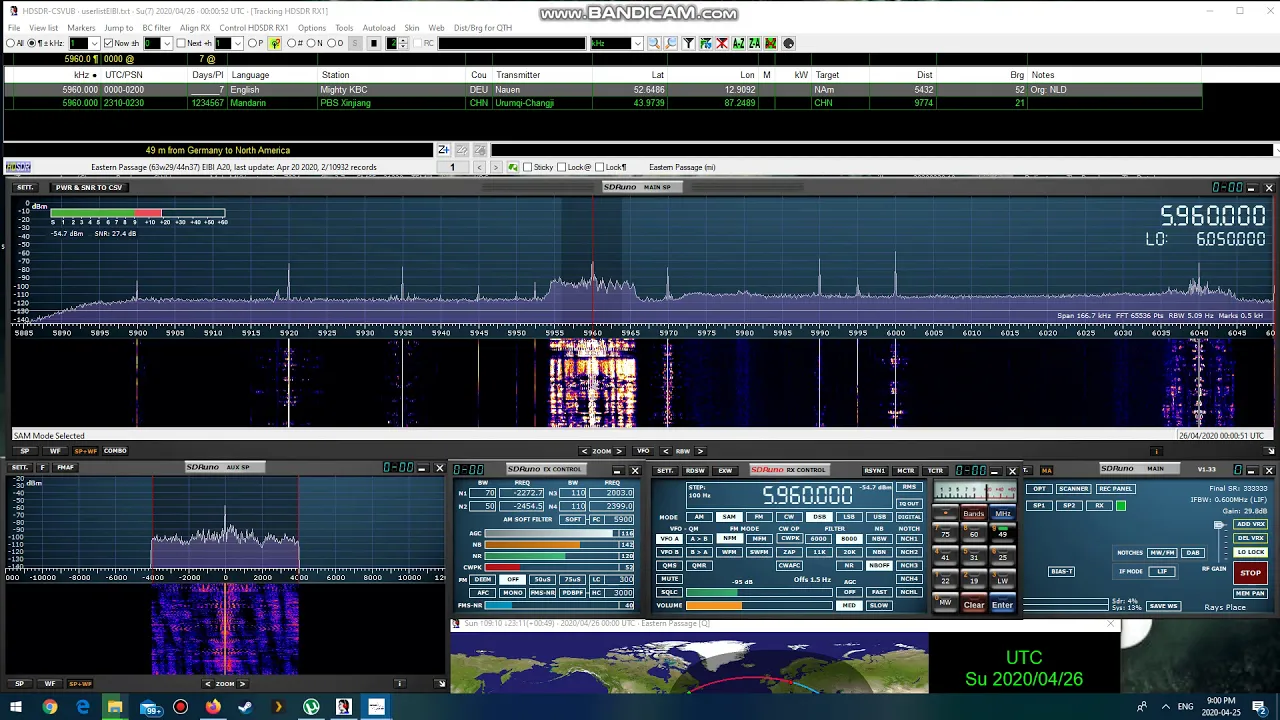Click the second magnifier search icon in toolbar
Screen dimensions: 1280x720
tap(671, 44)
